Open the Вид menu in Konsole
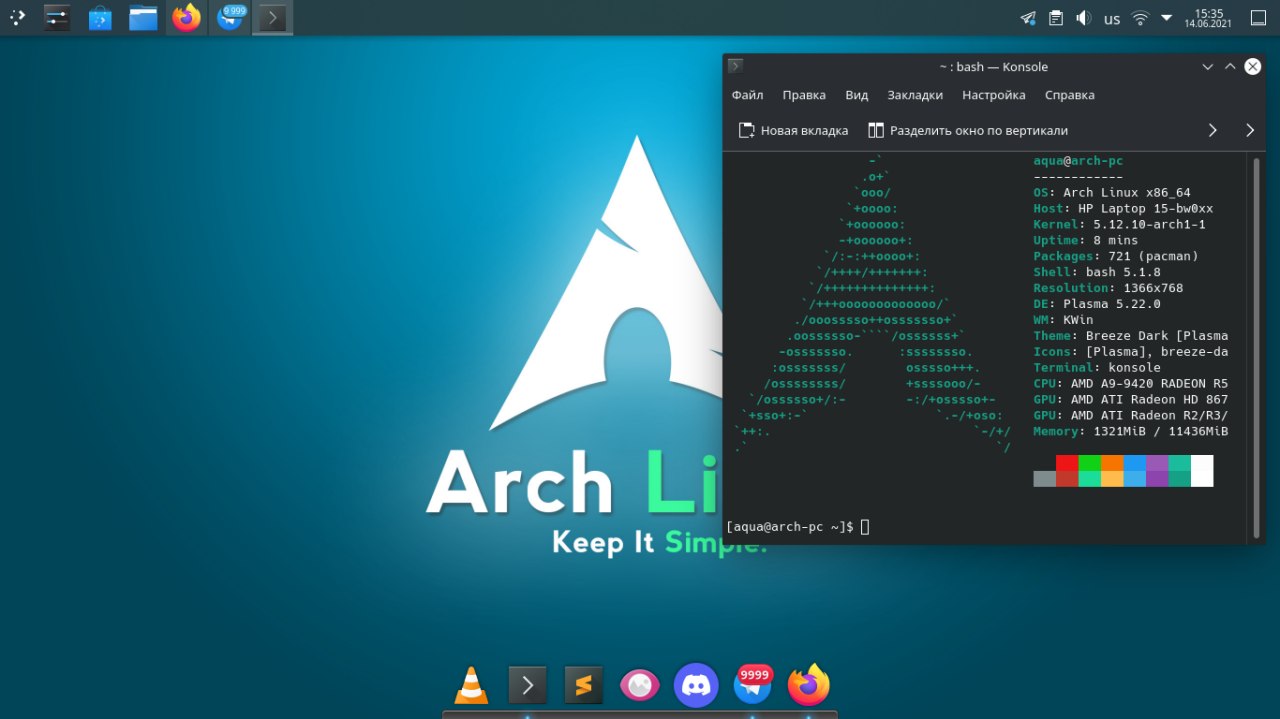Image resolution: width=1280 pixels, height=719 pixels. coord(857,95)
